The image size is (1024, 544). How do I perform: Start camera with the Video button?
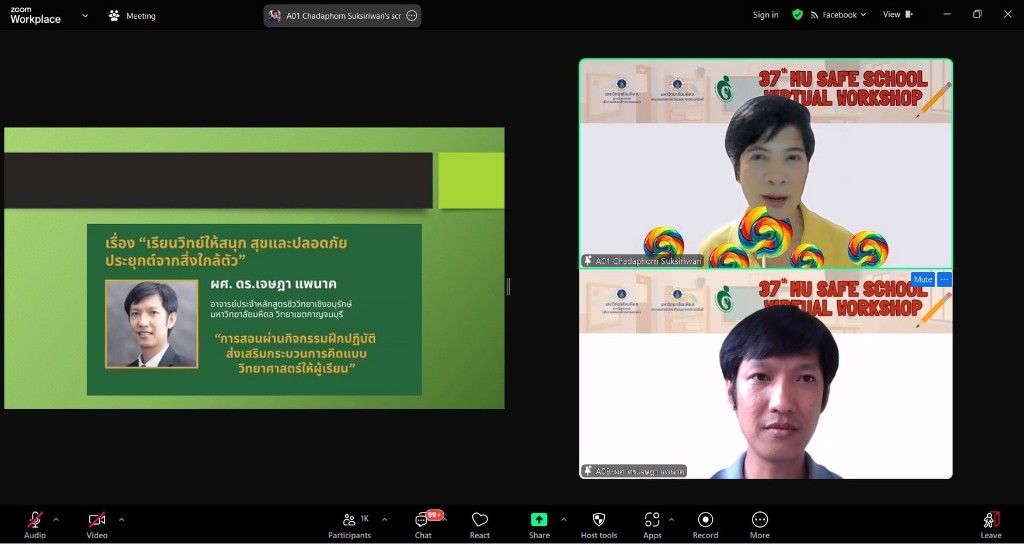tap(97, 525)
